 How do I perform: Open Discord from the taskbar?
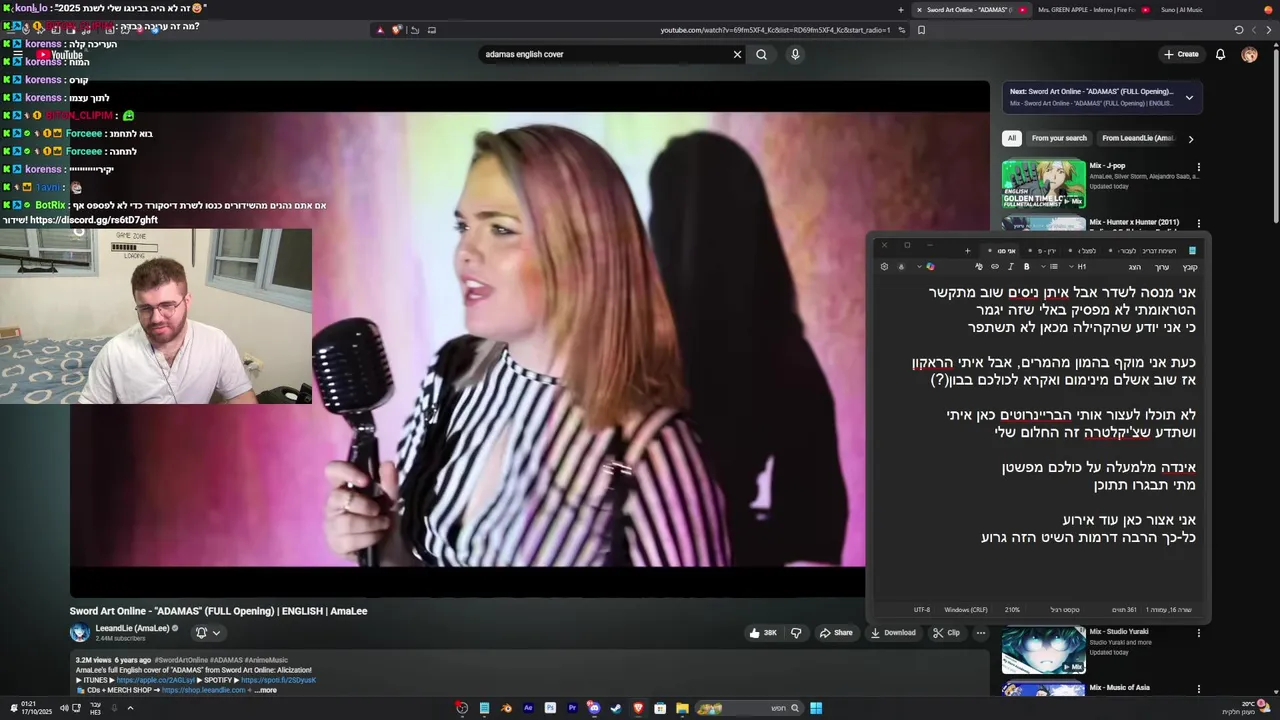point(594,708)
